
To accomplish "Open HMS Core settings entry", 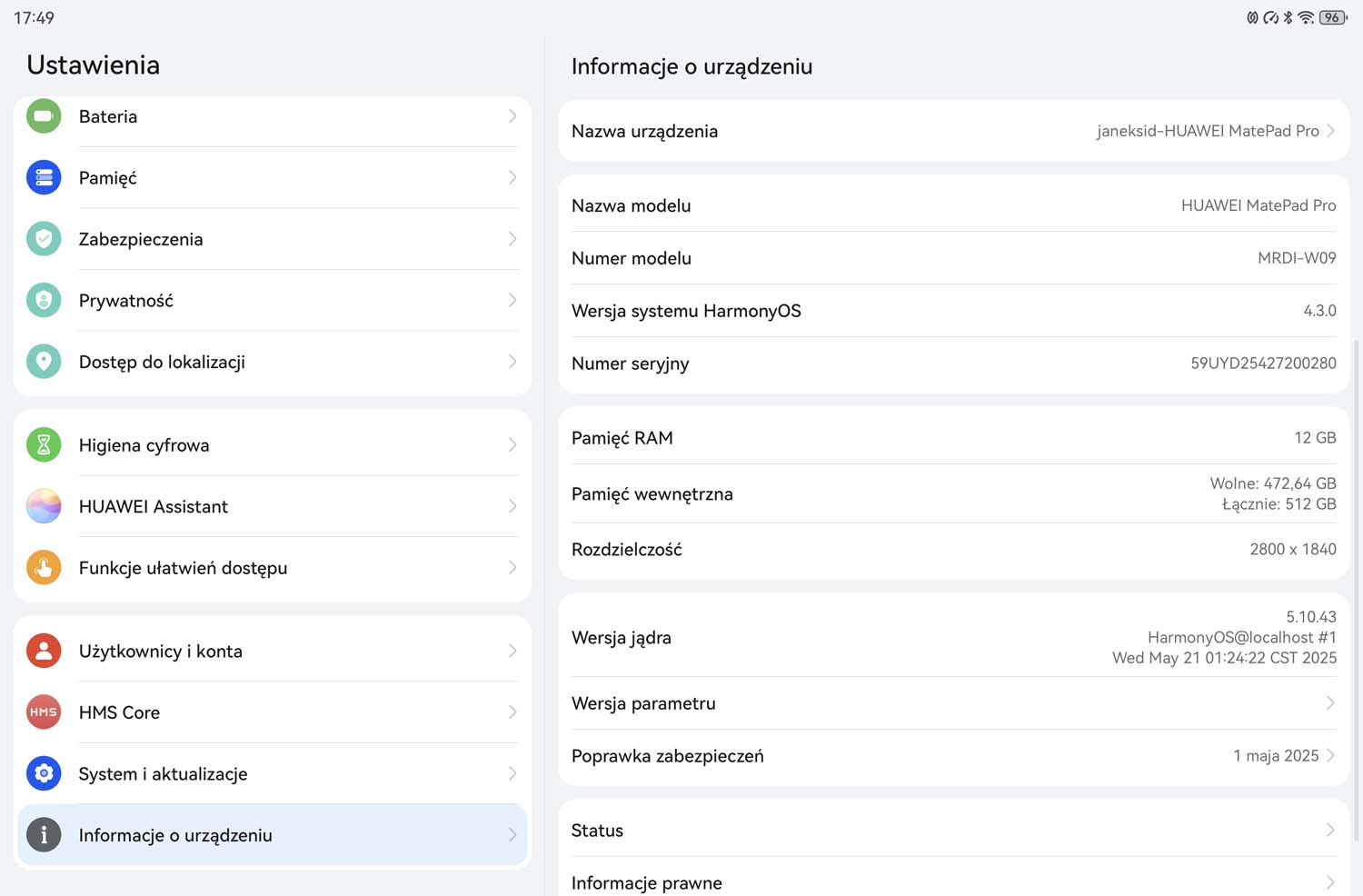I will point(273,712).
